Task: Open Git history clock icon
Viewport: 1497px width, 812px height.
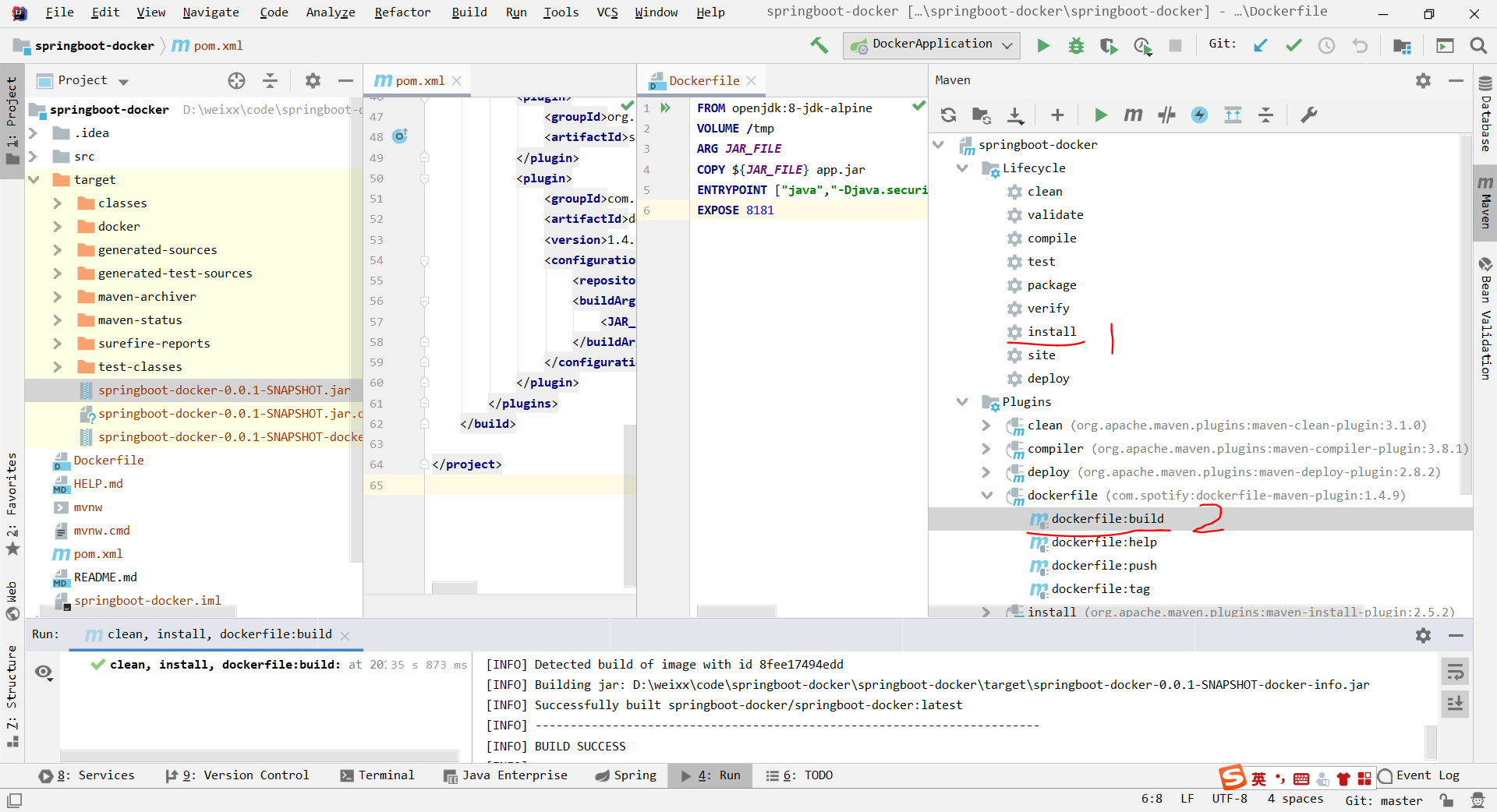Action: point(1326,45)
